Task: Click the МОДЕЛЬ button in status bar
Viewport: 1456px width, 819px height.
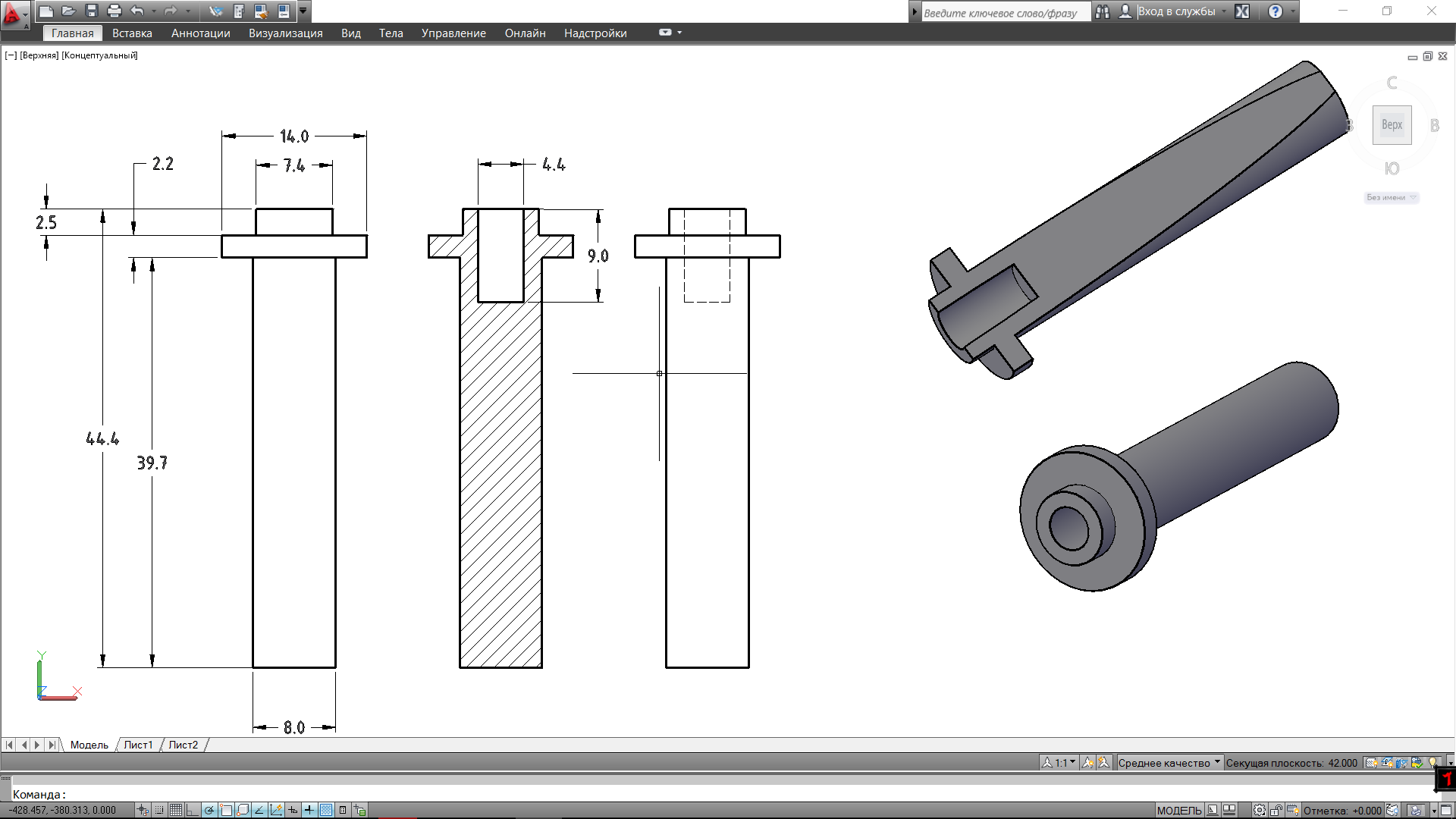Action: click(1178, 810)
